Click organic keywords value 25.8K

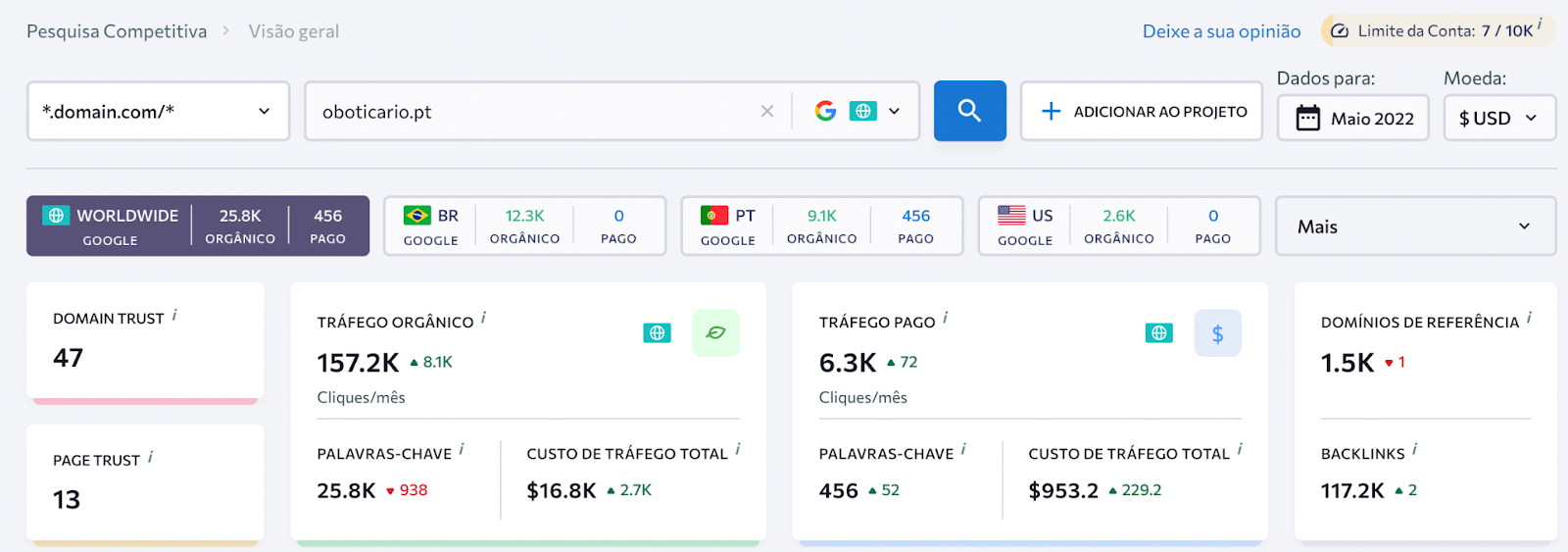[346, 490]
